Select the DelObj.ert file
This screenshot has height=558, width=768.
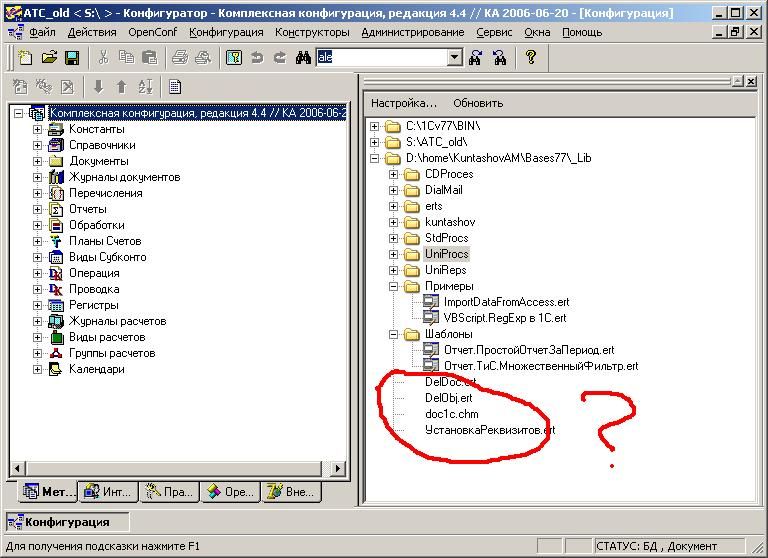tap(448, 398)
